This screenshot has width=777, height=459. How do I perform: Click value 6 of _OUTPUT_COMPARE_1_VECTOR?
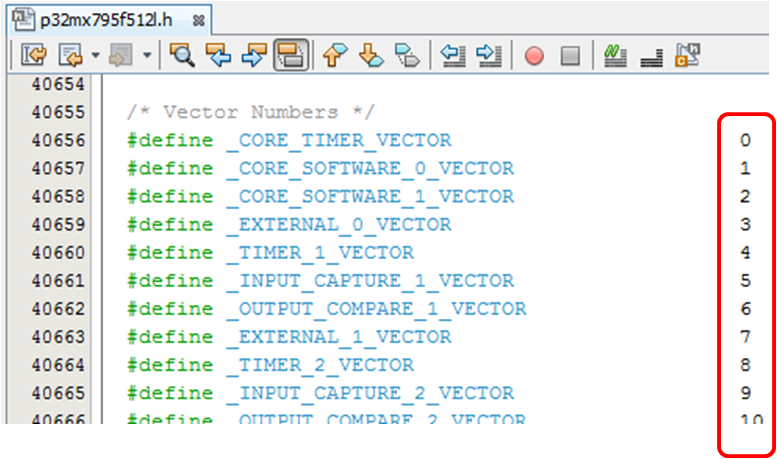pos(745,309)
